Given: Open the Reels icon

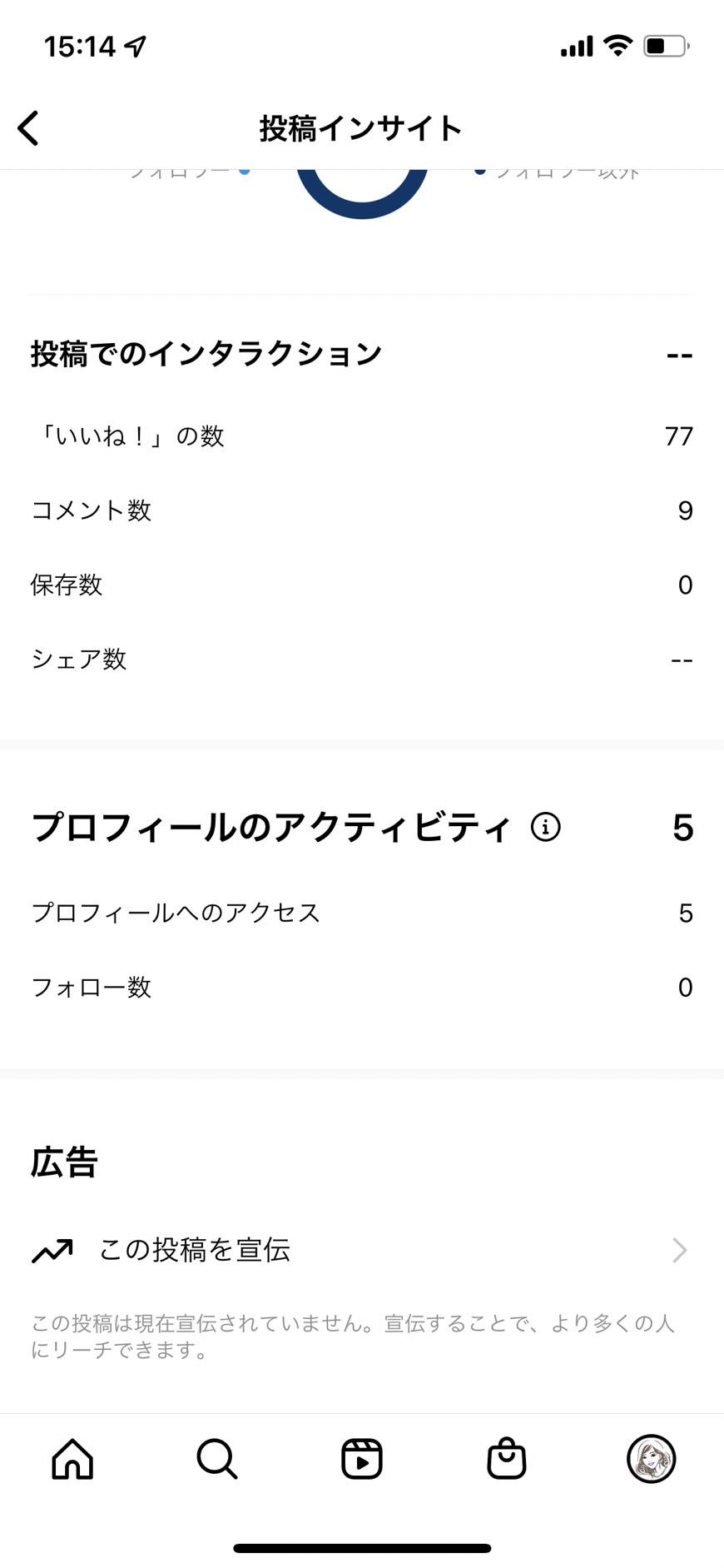Looking at the screenshot, I should click(362, 1459).
